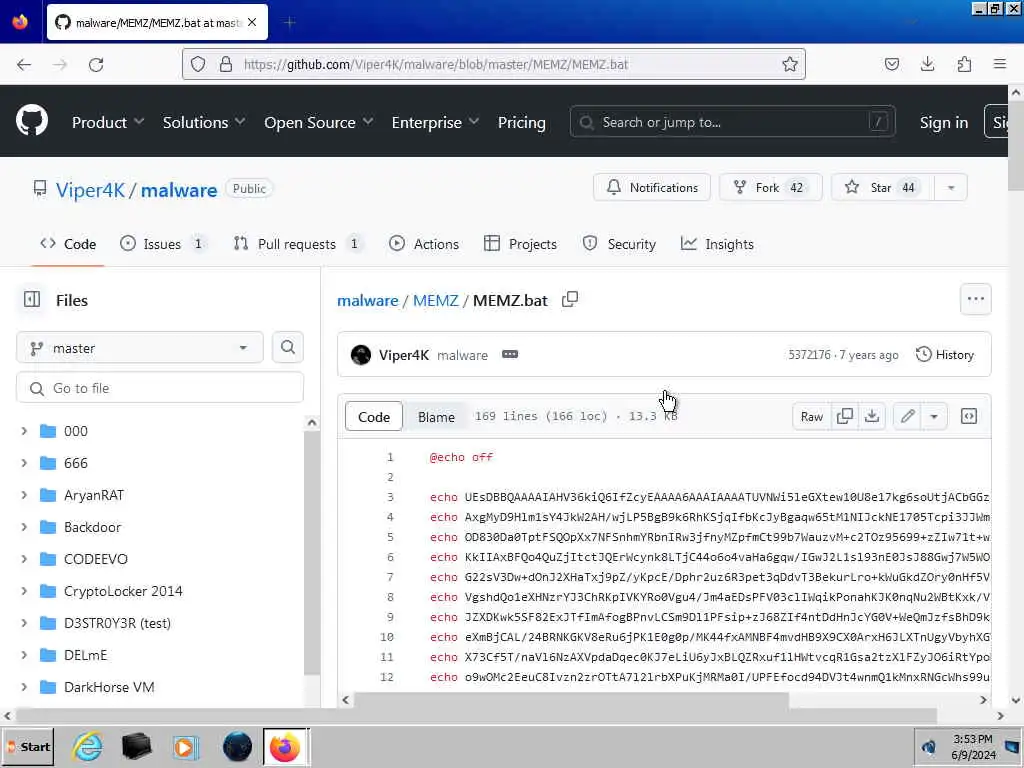Open the DarkHorse VM folder
The height and width of the screenshot is (768, 1024).
pos(109,687)
